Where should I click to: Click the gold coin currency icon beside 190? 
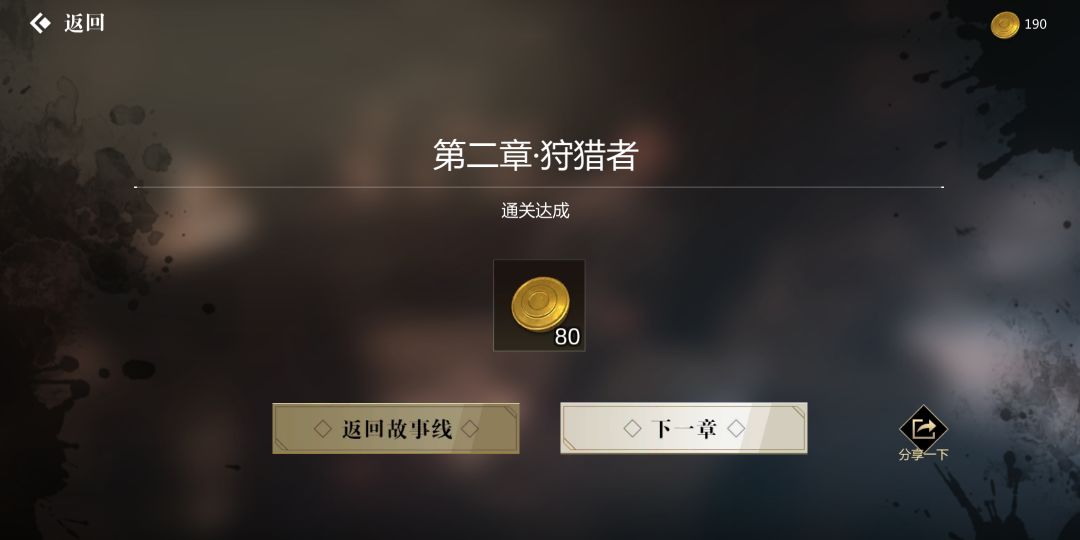[1005, 25]
